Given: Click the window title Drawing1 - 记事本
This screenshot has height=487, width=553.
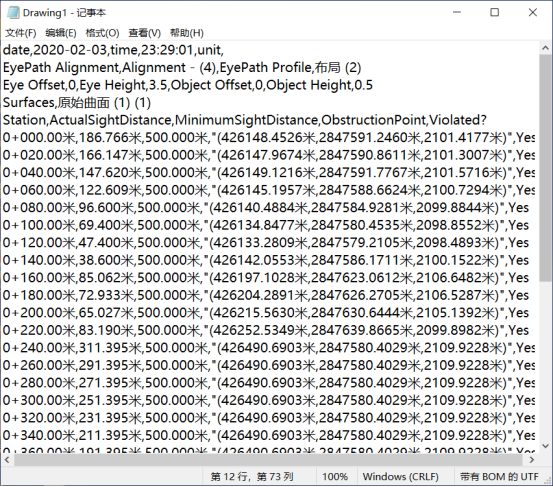Looking at the screenshot, I should [x=64, y=13].
